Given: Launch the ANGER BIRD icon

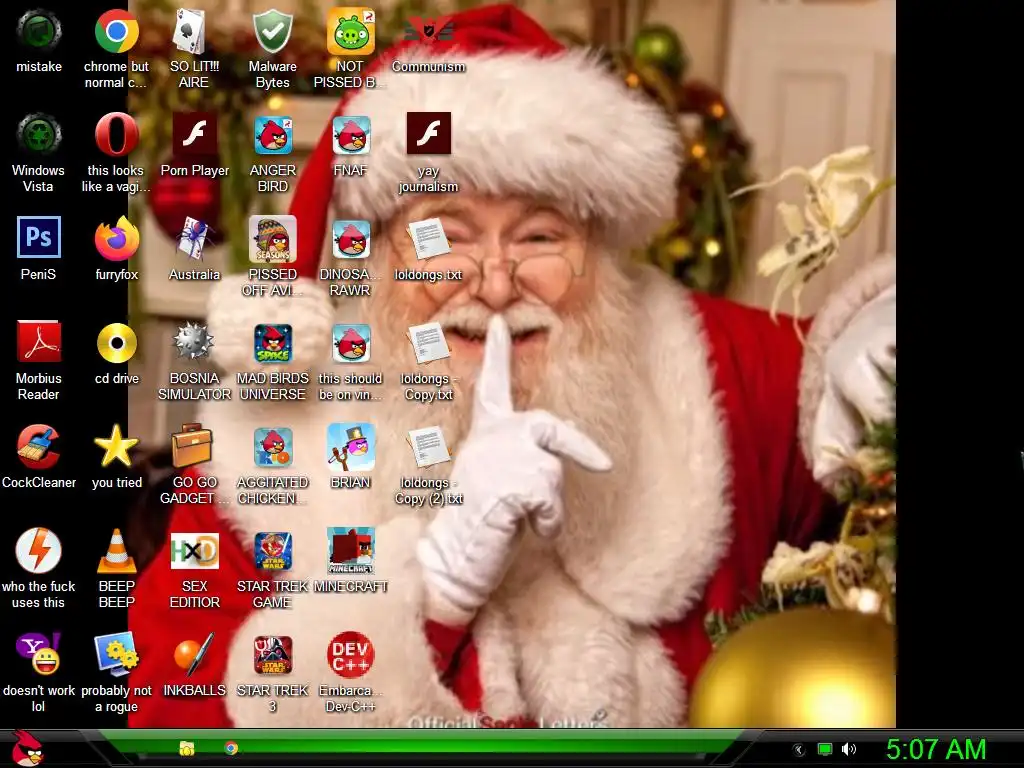Looking at the screenshot, I should point(273,135).
